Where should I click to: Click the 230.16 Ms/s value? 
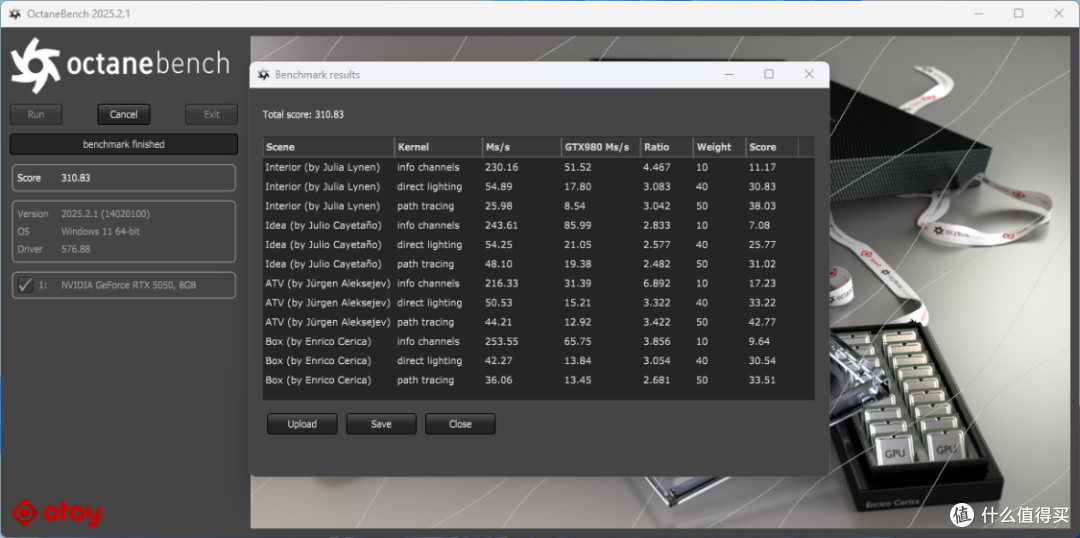(501, 167)
